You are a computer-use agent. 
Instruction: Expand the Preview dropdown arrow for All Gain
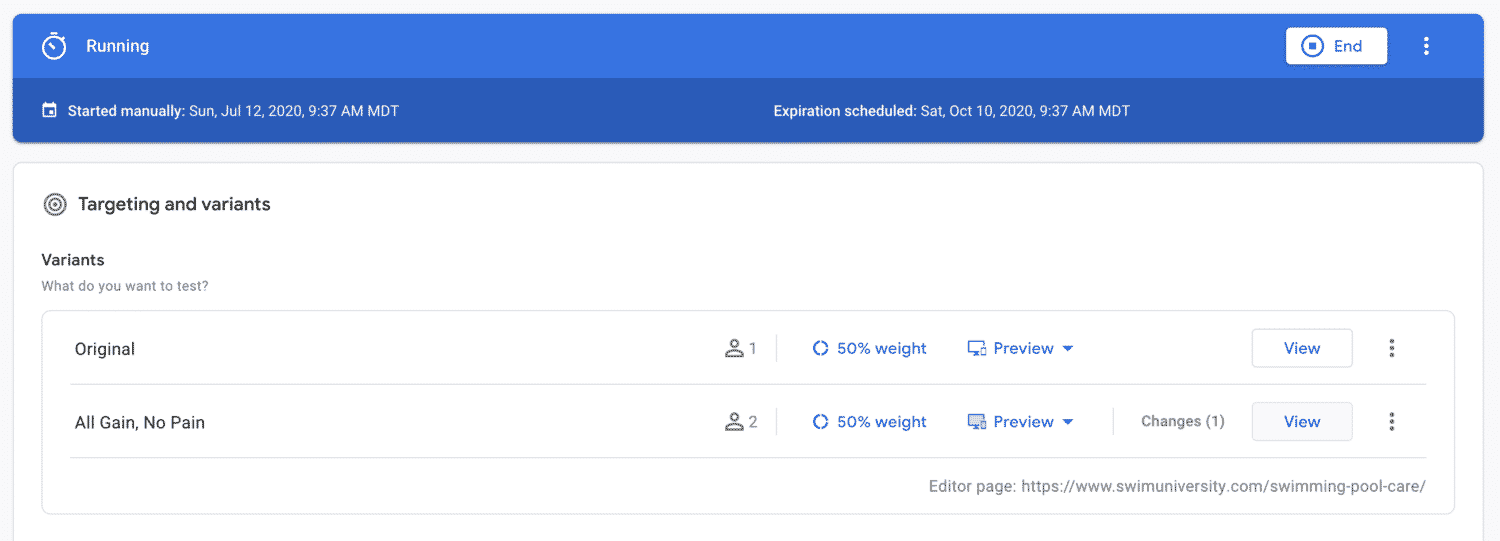1068,422
